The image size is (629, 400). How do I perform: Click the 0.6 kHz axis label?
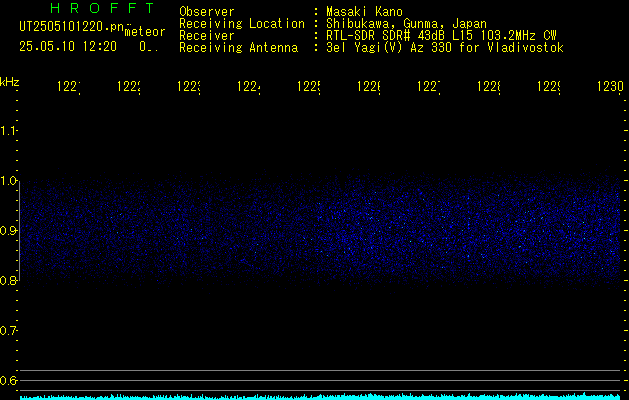(8, 380)
